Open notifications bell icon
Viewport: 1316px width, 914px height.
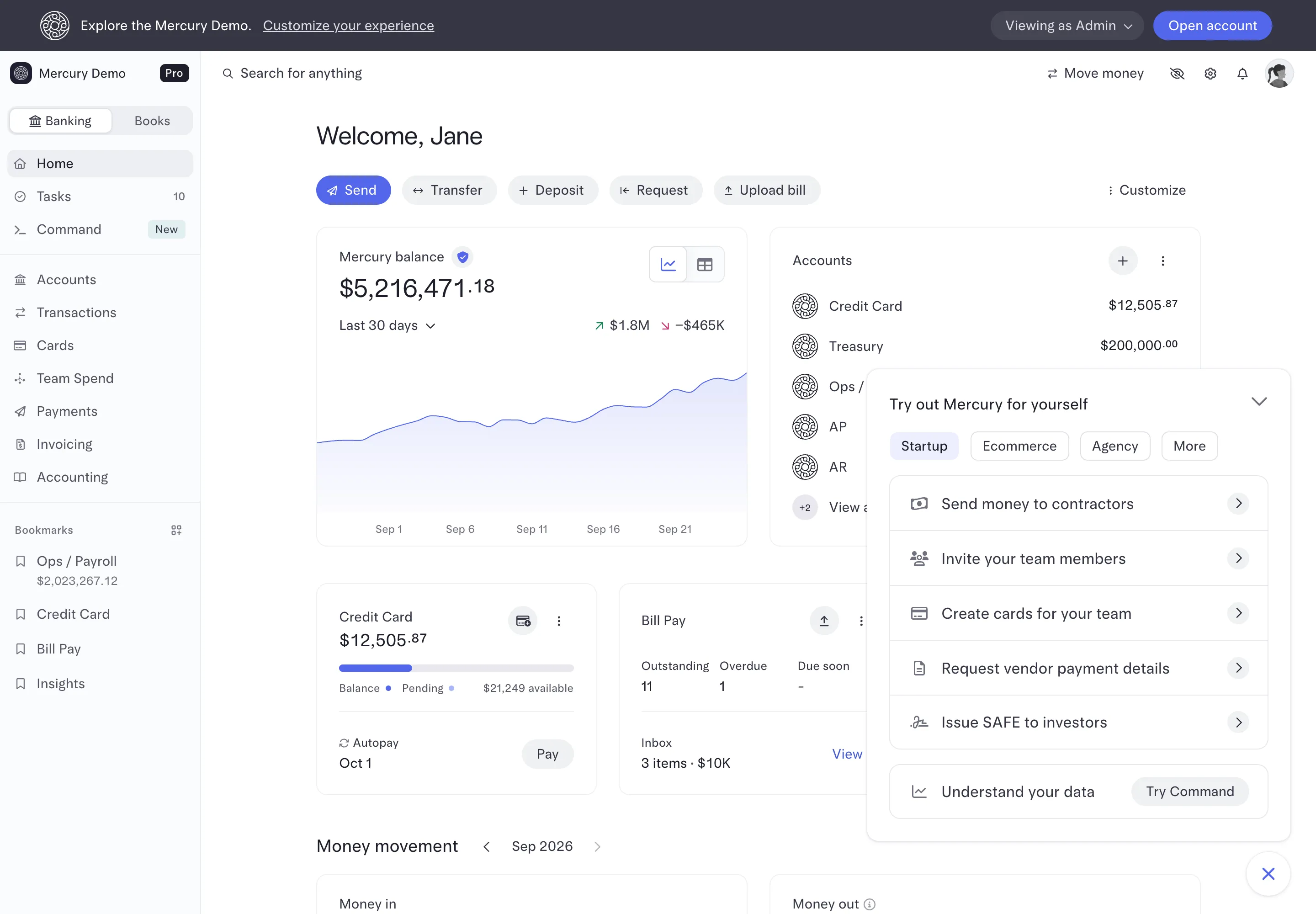point(1242,73)
